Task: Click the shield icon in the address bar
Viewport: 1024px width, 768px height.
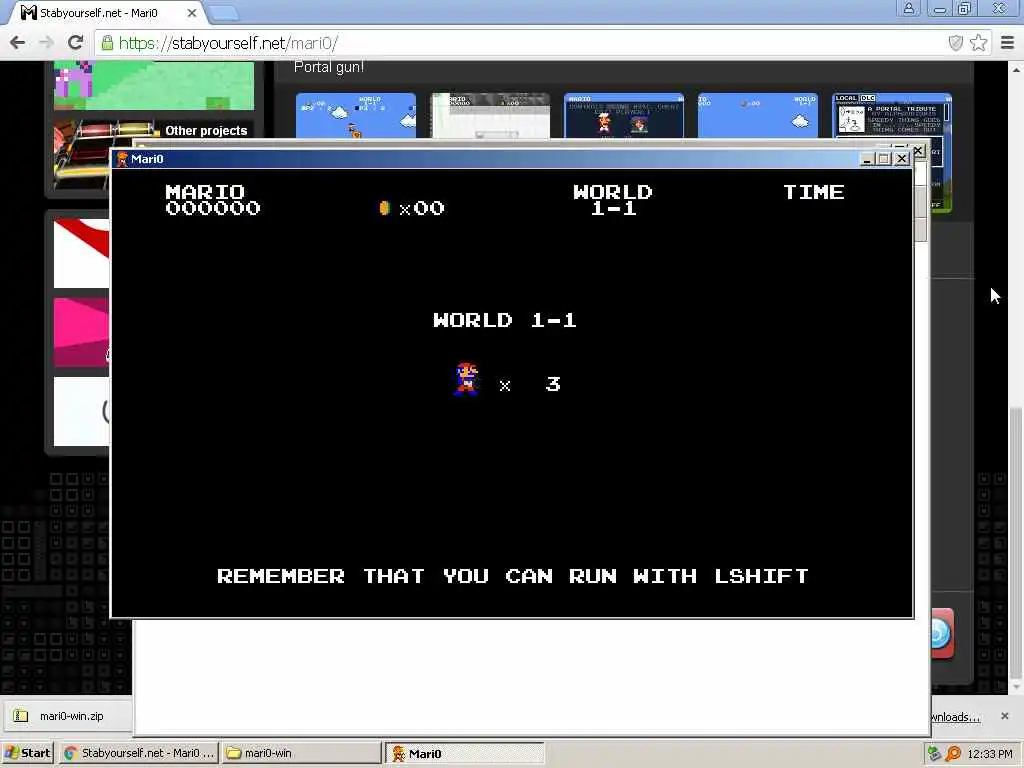Action: [955, 43]
